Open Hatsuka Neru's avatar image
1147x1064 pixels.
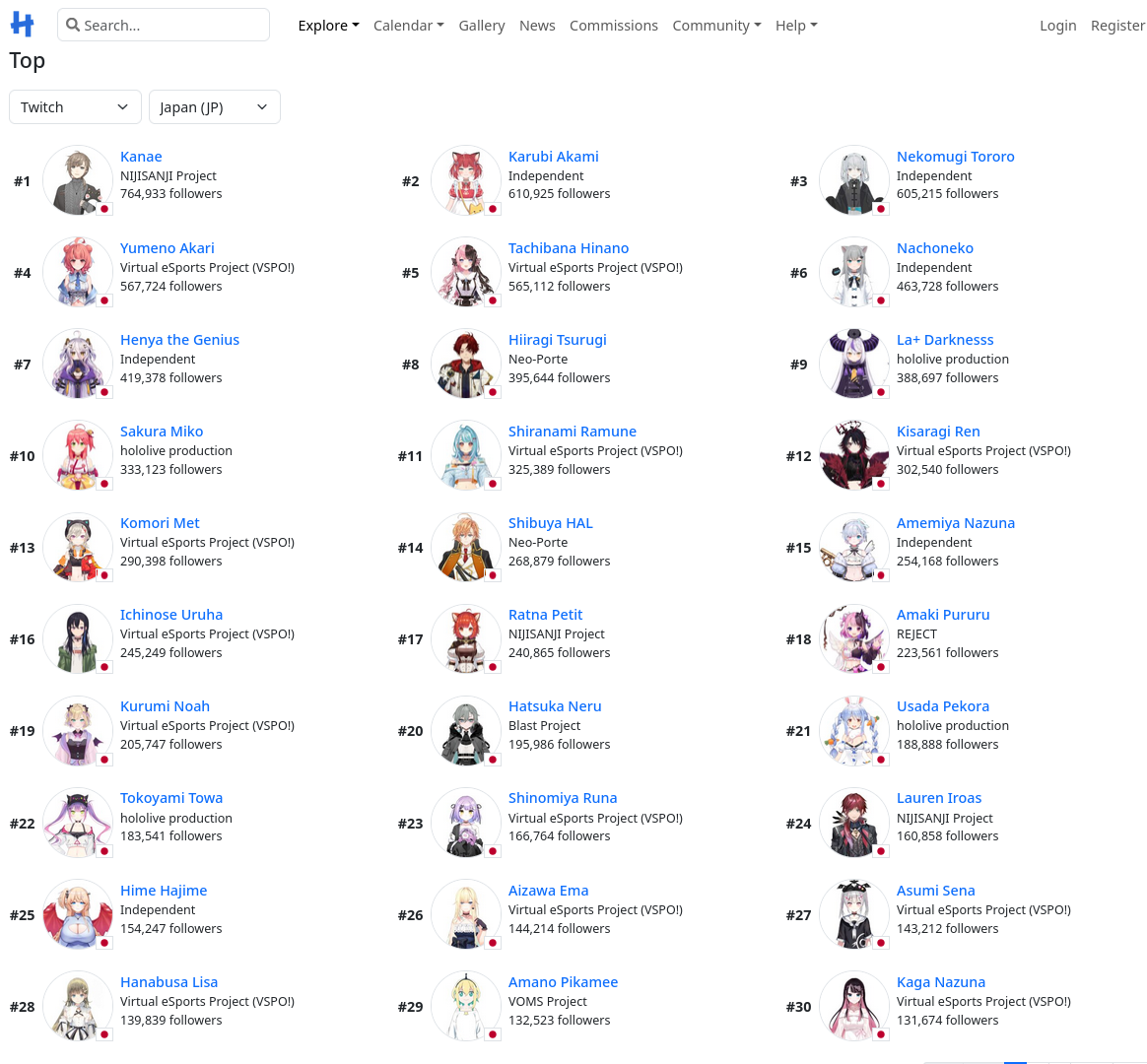pyautogui.click(x=466, y=731)
